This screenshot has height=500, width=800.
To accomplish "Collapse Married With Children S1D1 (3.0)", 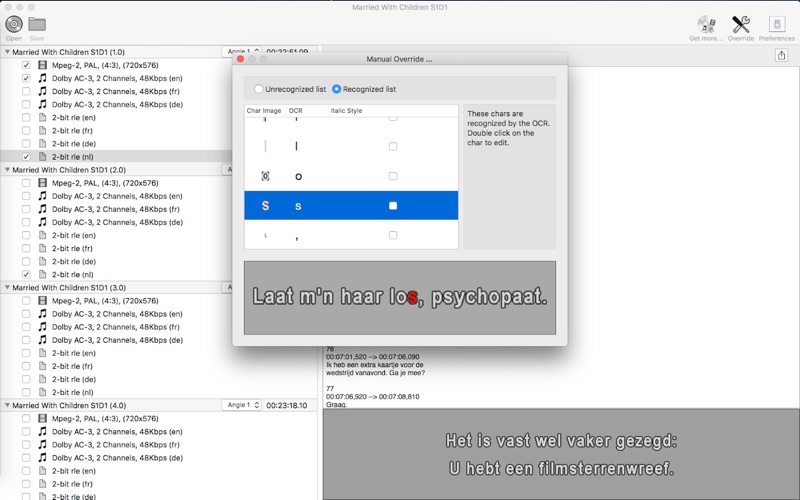I will point(7,288).
